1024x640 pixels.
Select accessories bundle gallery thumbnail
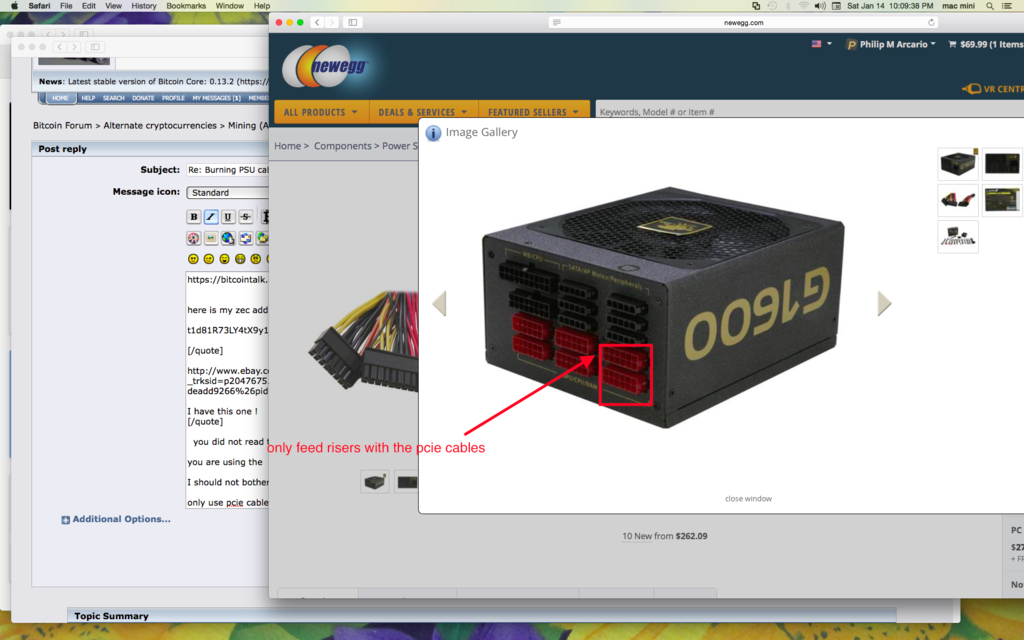click(958, 236)
